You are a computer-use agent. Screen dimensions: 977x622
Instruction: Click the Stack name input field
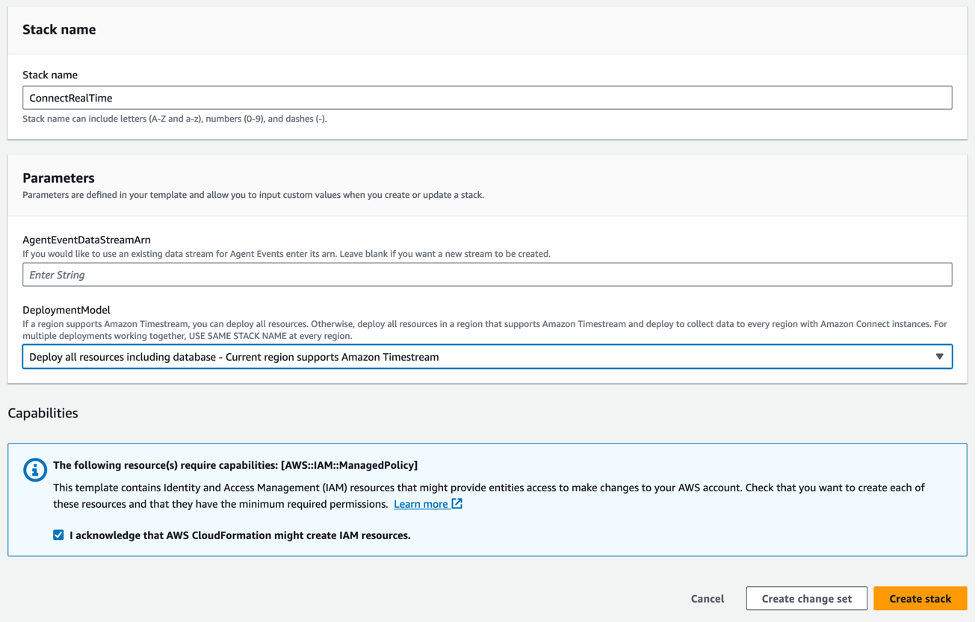487,98
